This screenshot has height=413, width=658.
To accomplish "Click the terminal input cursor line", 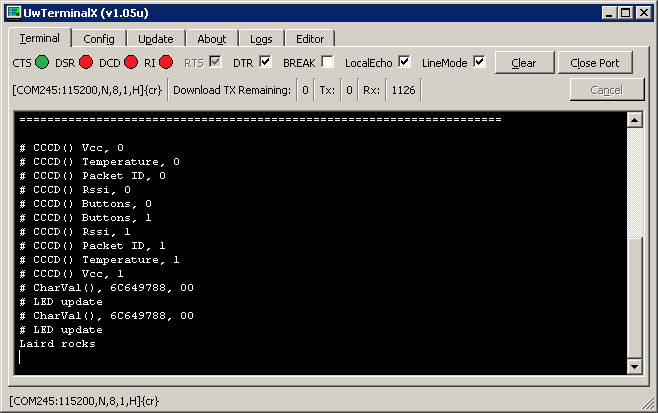I will coord(20,357).
